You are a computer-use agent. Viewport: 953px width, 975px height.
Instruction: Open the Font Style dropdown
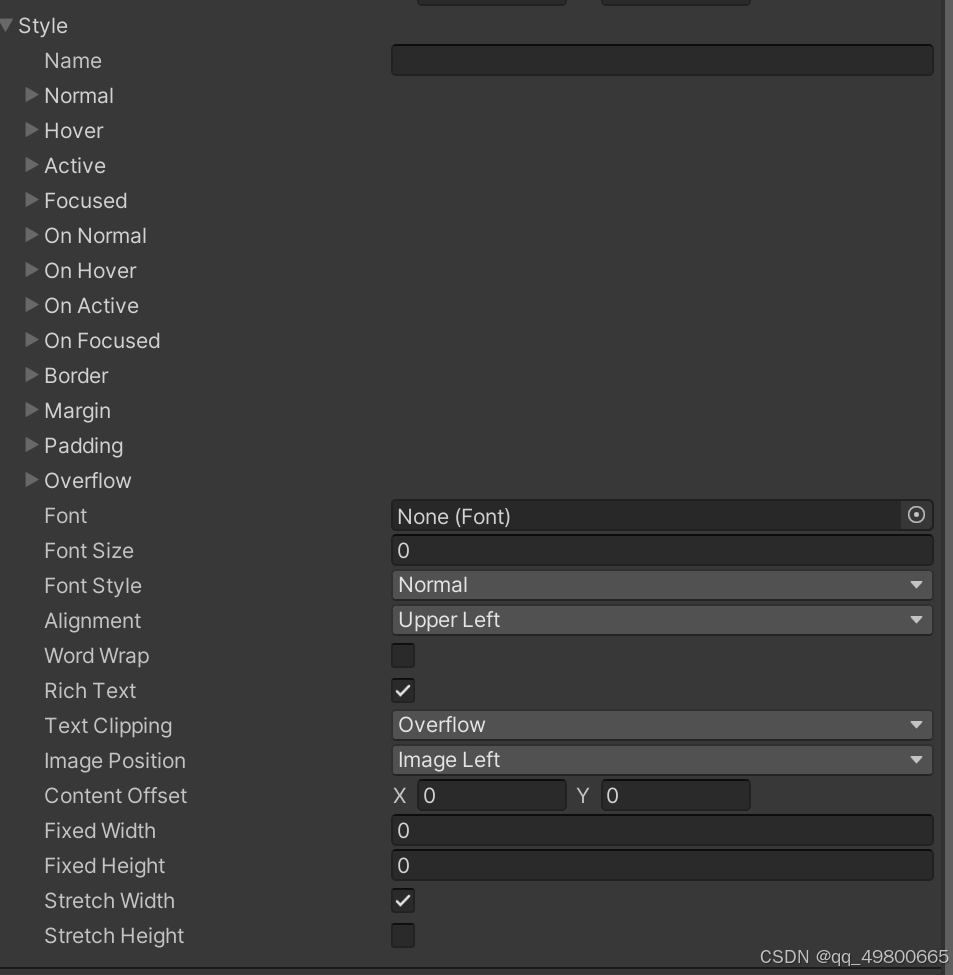pyautogui.click(x=662, y=585)
